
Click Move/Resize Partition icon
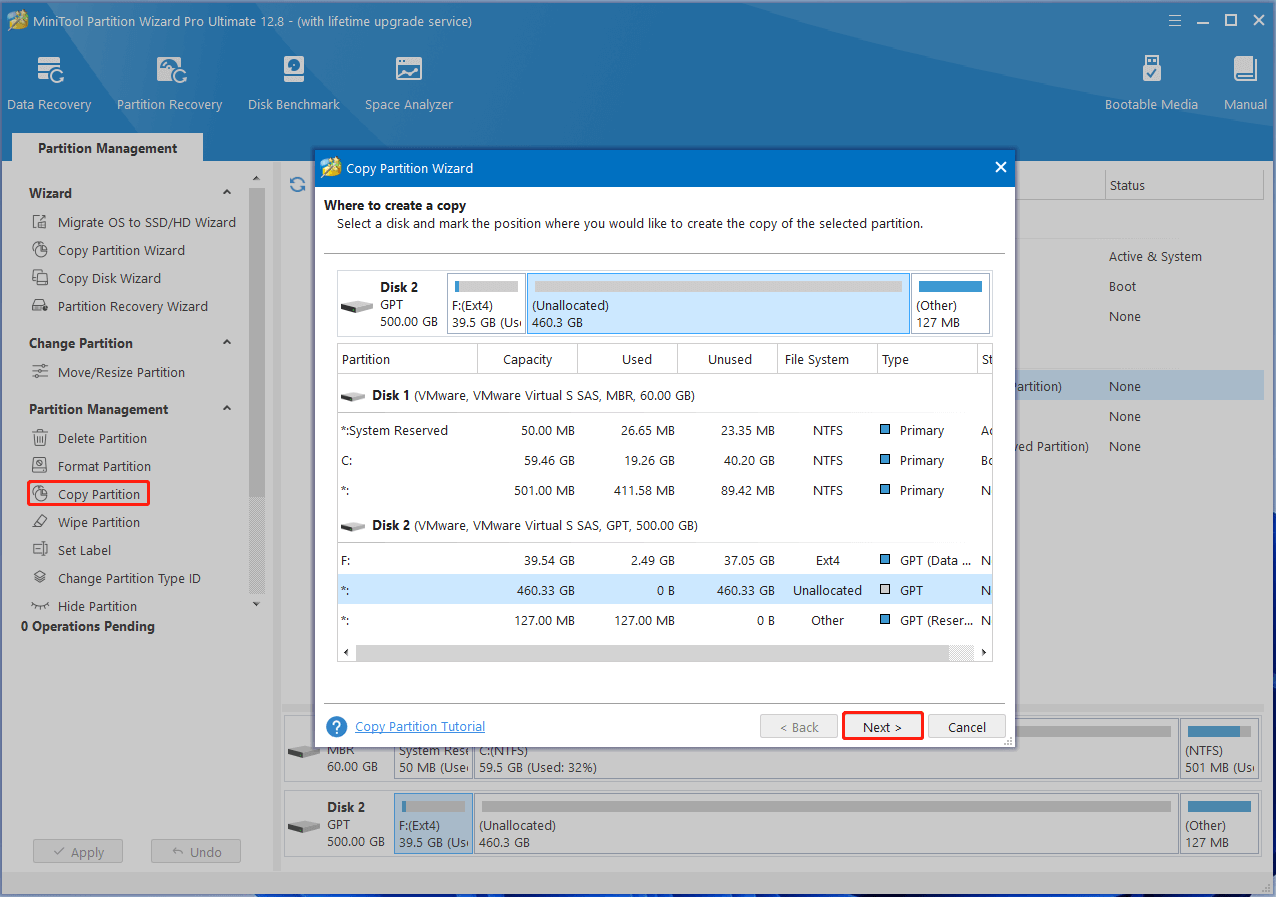tap(40, 372)
